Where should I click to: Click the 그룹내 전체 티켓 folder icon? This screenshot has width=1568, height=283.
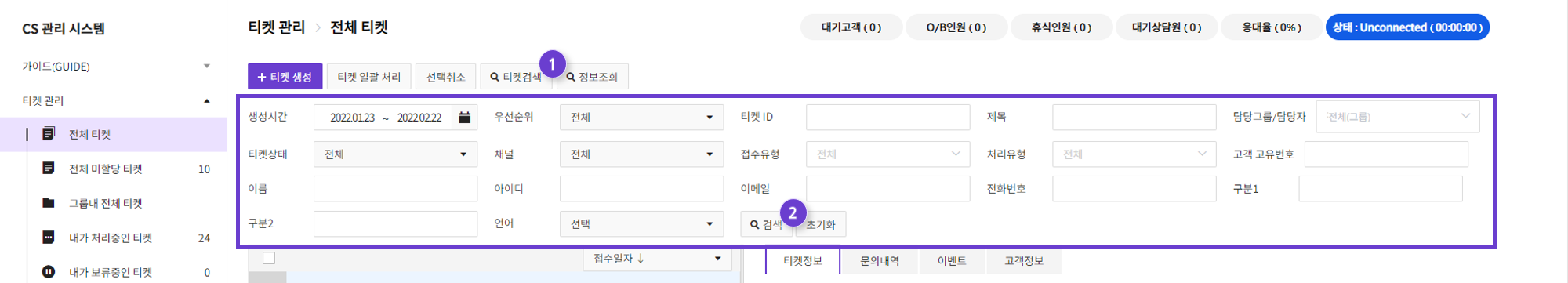pyautogui.click(x=49, y=203)
